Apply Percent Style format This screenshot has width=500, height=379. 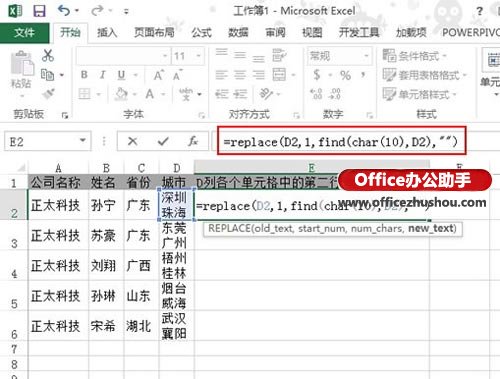tap(345, 75)
